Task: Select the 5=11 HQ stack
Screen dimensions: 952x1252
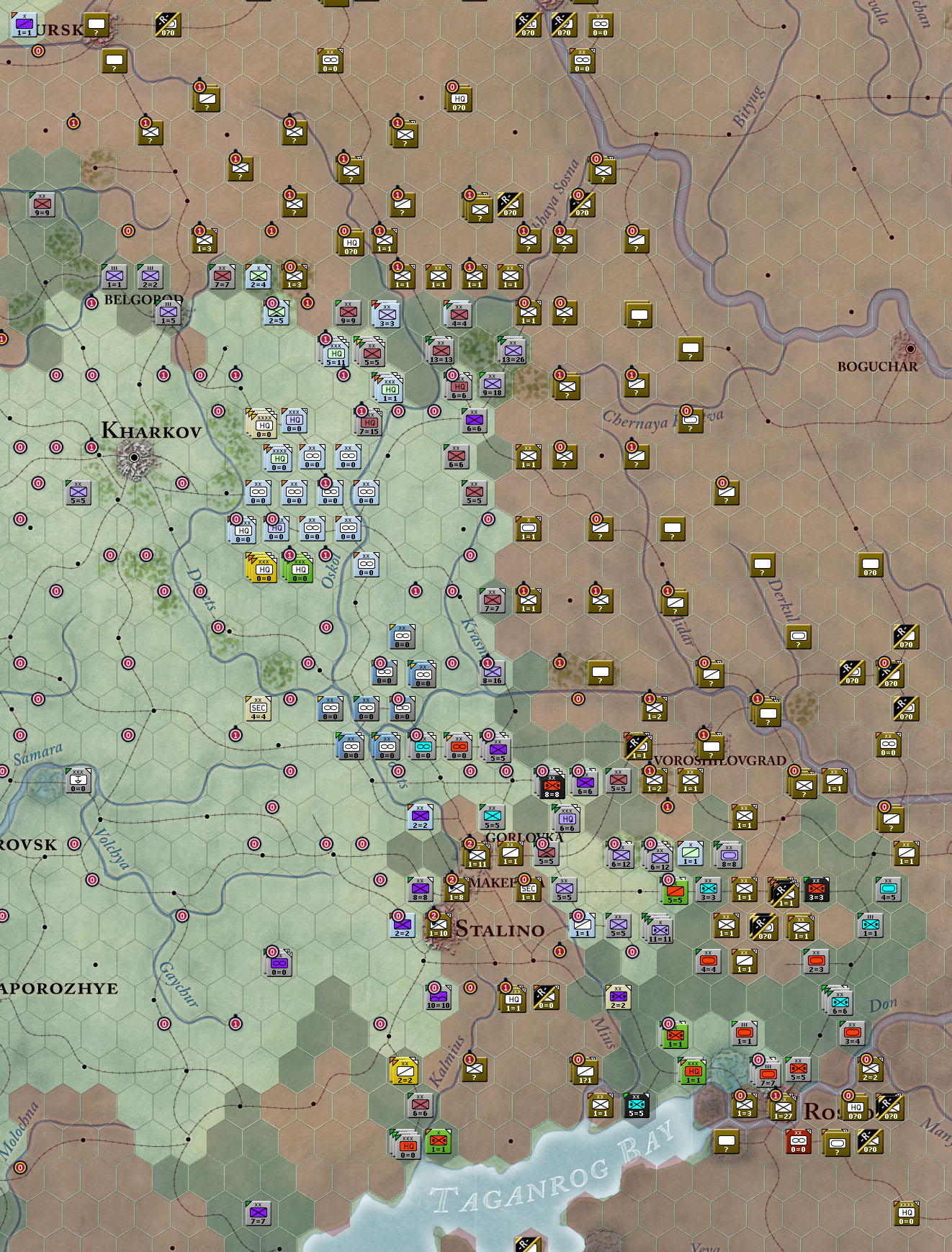Action: point(335,352)
